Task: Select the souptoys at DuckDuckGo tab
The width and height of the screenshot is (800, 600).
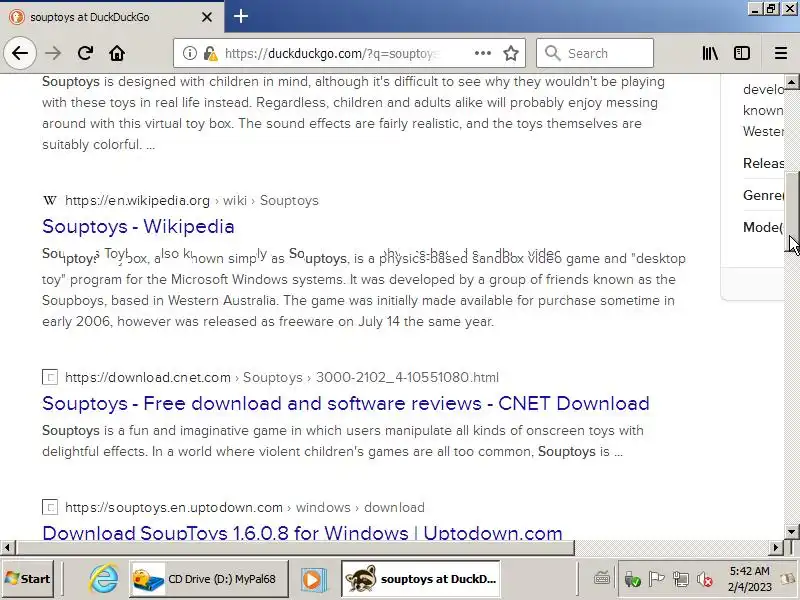Action: coord(111,17)
